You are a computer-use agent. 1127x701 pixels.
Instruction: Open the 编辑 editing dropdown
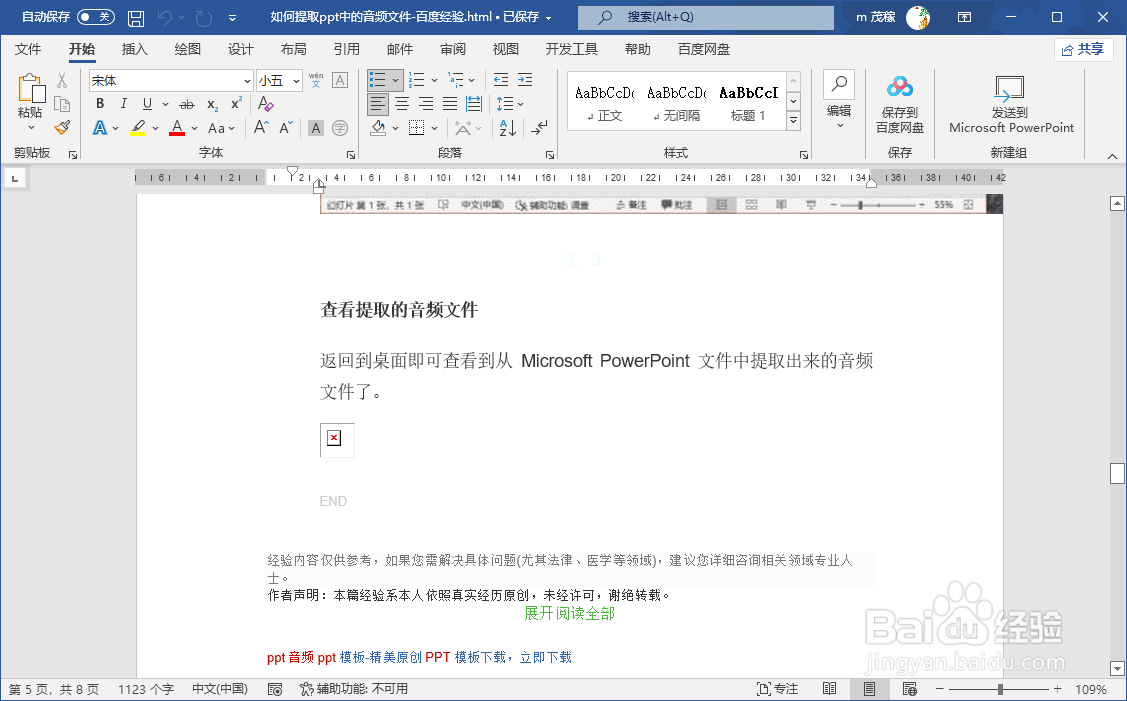pyautogui.click(x=839, y=101)
